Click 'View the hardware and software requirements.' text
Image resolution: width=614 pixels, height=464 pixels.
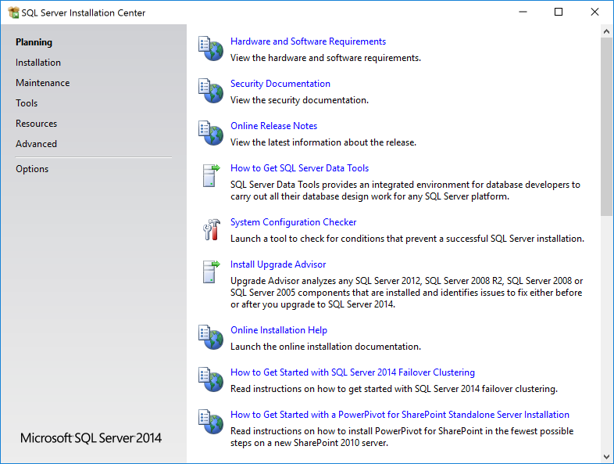325,58
